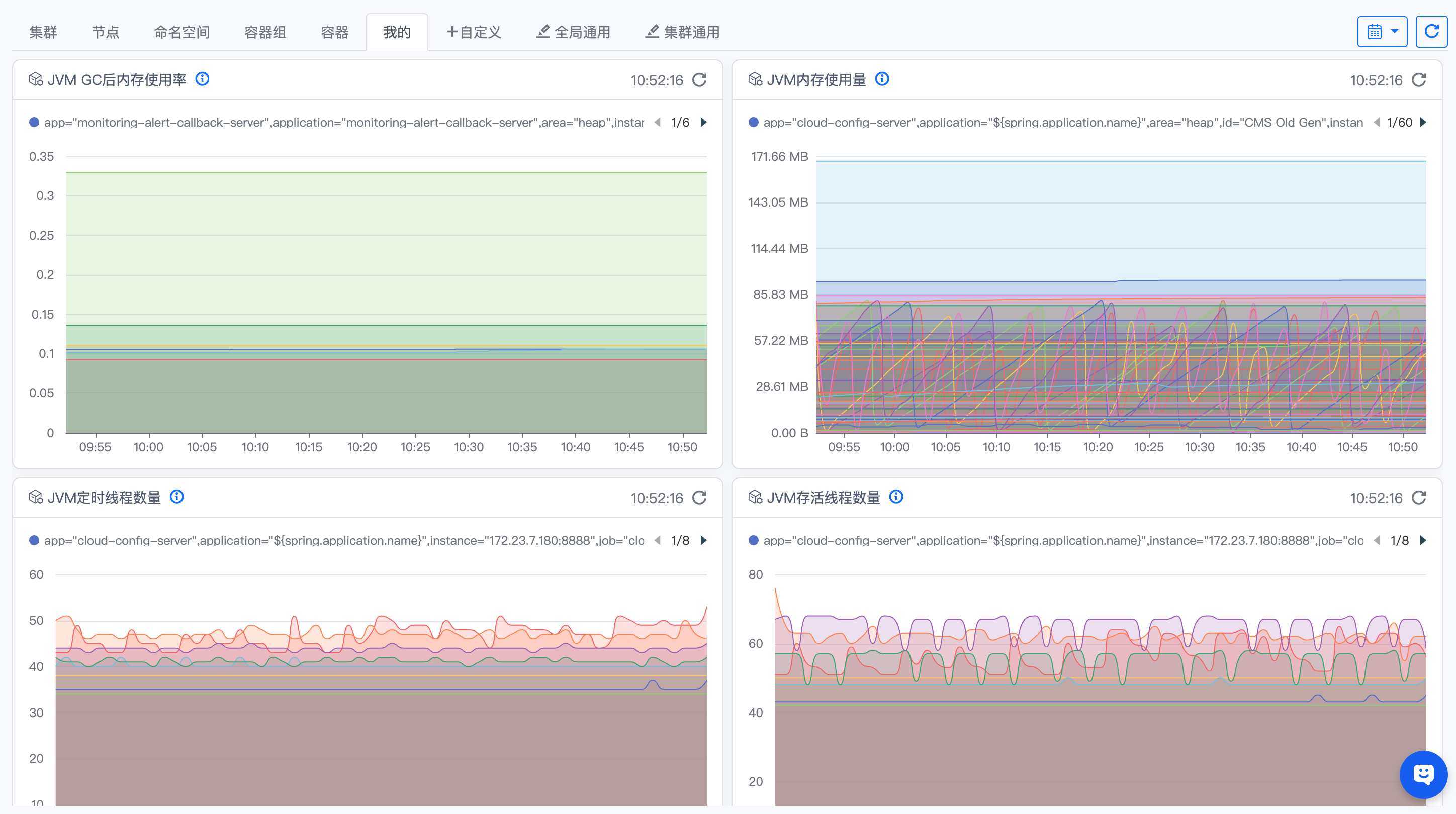Open info icon next to JVM定时线程数量
The width and height of the screenshot is (1456, 814).
click(177, 497)
